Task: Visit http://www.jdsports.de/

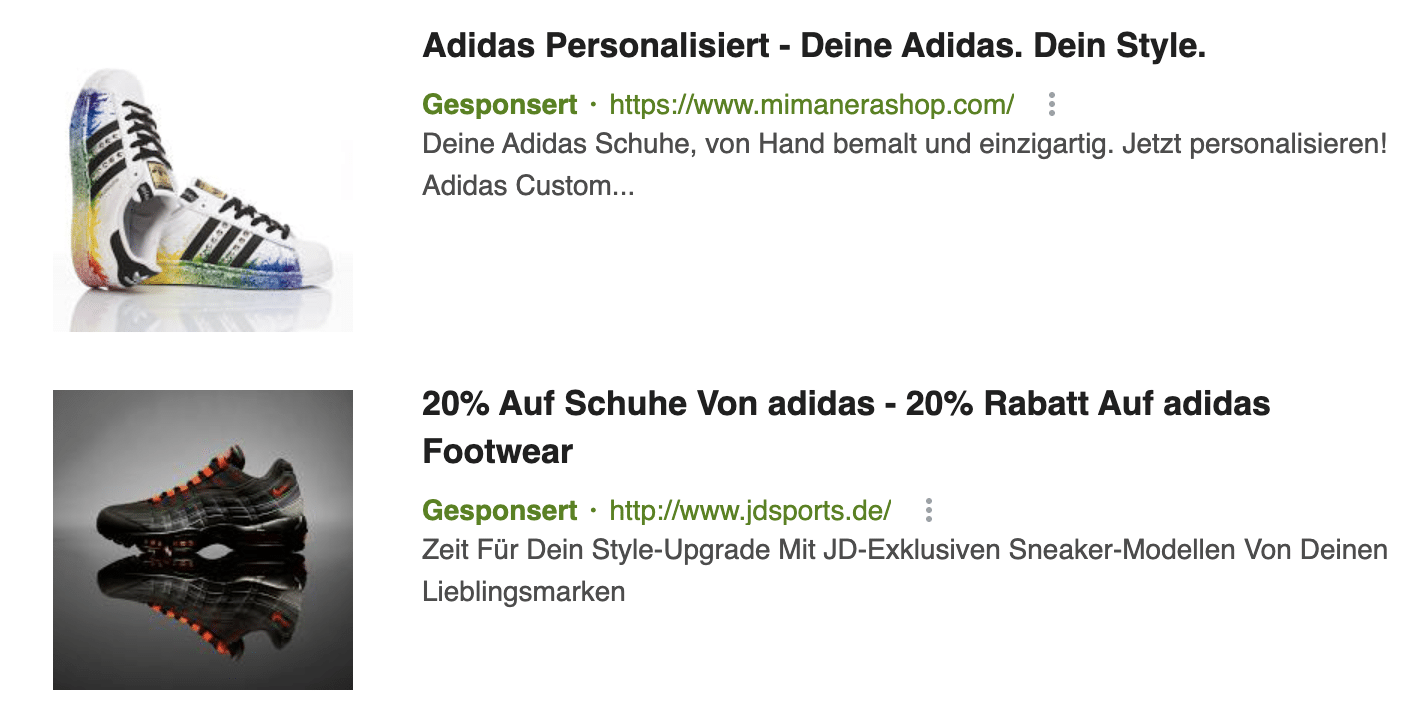Action: [x=750, y=511]
